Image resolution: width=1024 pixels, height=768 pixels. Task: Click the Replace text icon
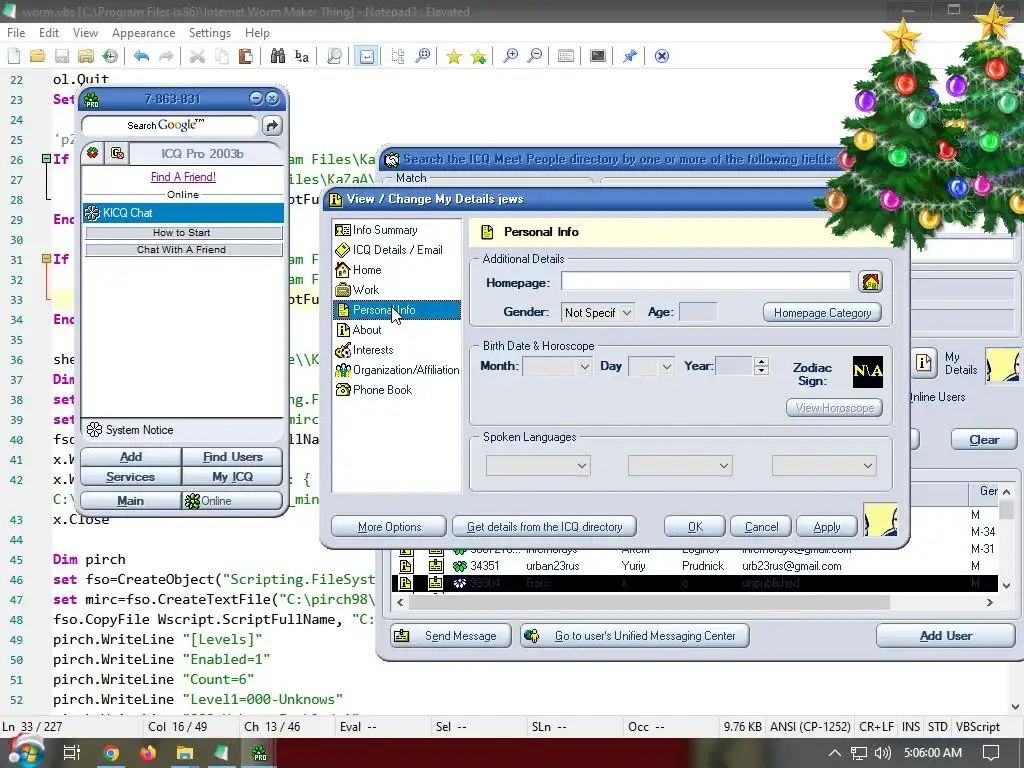(302, 56)
